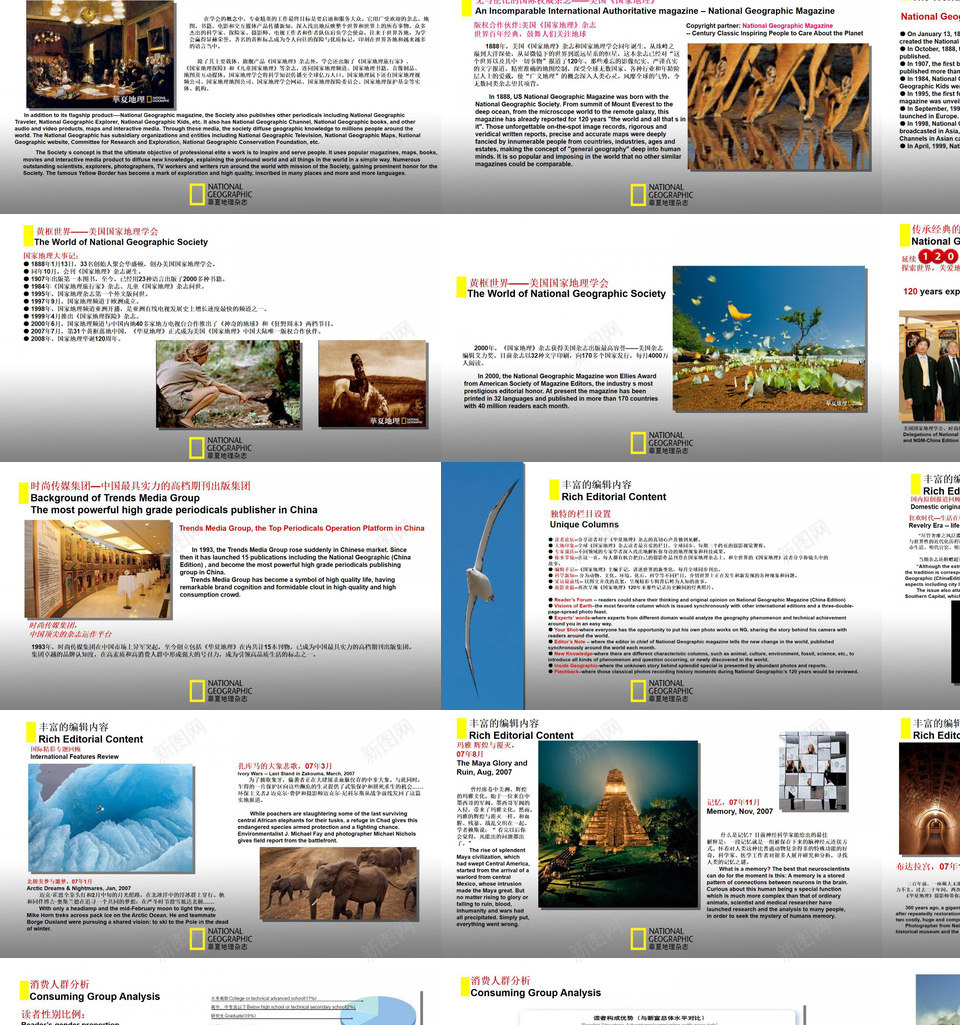This screenshot has width=960, height=1025.
Task: Click 'Arctic Dreams & Nightmares, Jan, 2007' caption
Action: (78, 888)
